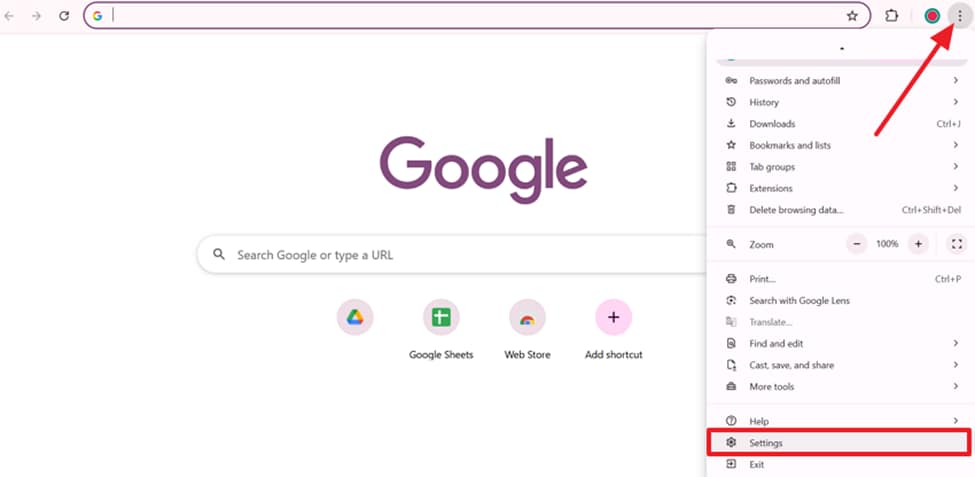The height and width of the screenshot is (477, 975).
Task: Click the Ctrl+Shift+Del shortcut text
Action: click(931, 210)
